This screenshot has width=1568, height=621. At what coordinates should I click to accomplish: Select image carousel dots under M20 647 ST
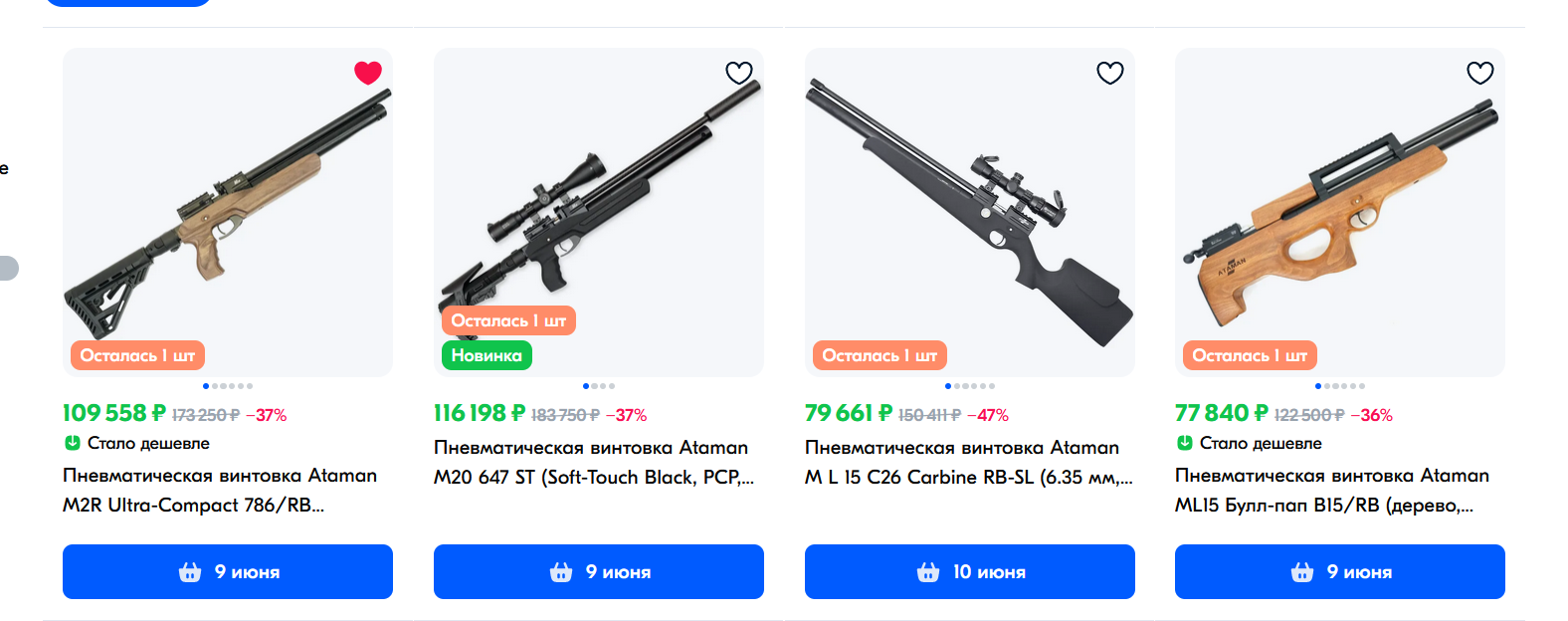[599, 386]
